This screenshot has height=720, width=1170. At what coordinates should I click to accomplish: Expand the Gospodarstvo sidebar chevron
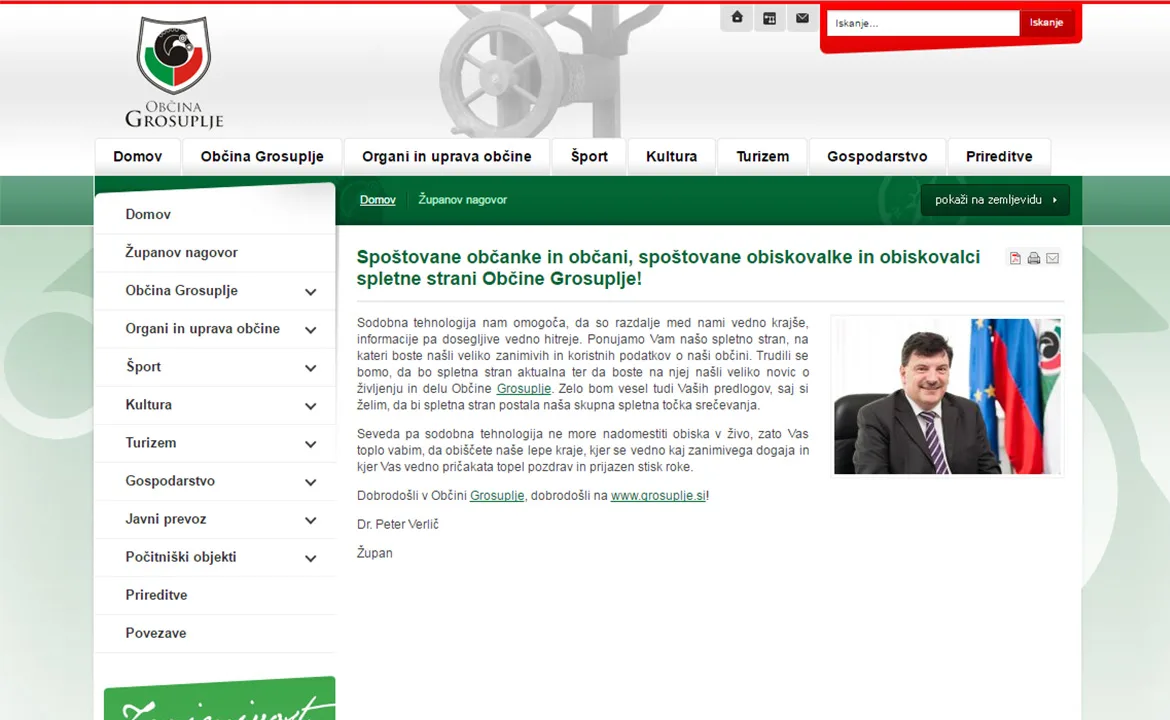tap(310, 481)
